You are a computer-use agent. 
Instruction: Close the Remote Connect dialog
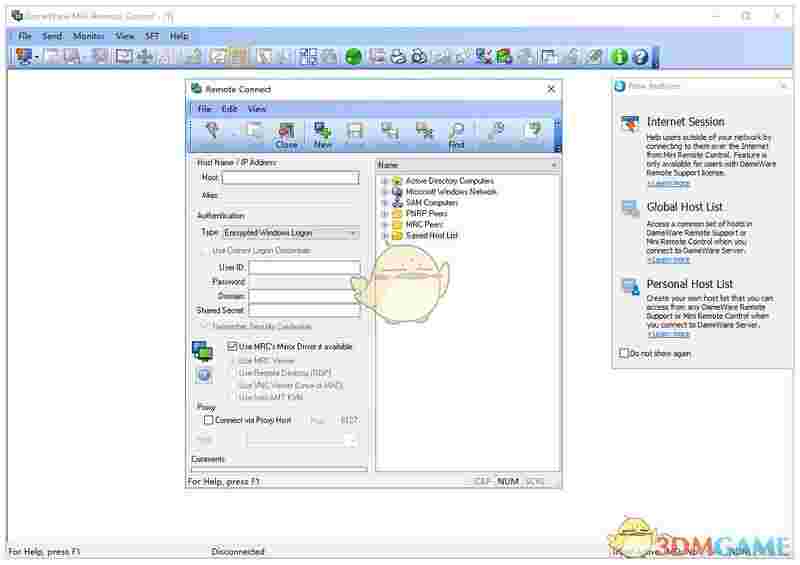[551, 89]
